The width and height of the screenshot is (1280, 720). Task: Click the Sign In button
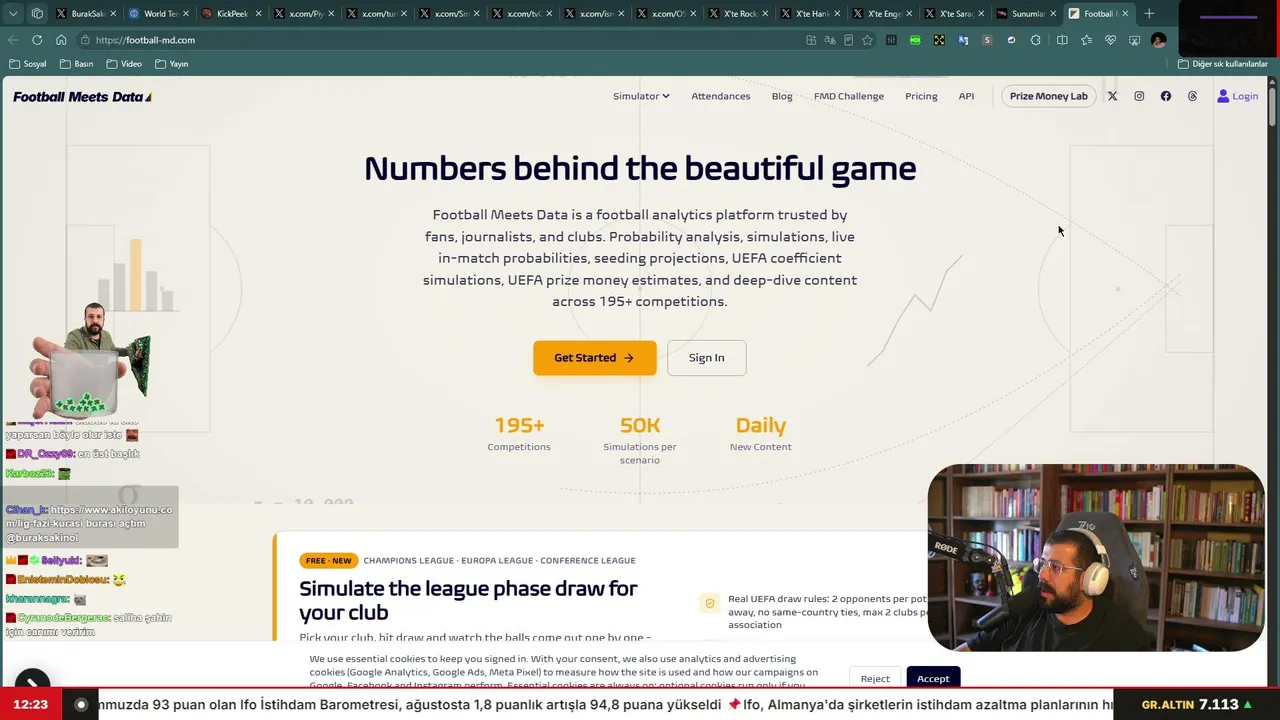click(707, 358)
